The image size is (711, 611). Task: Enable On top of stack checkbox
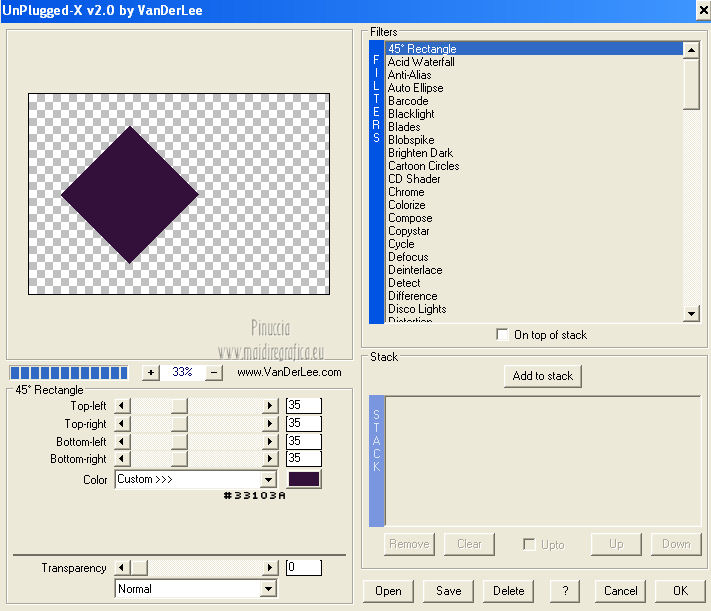(502, 335)
